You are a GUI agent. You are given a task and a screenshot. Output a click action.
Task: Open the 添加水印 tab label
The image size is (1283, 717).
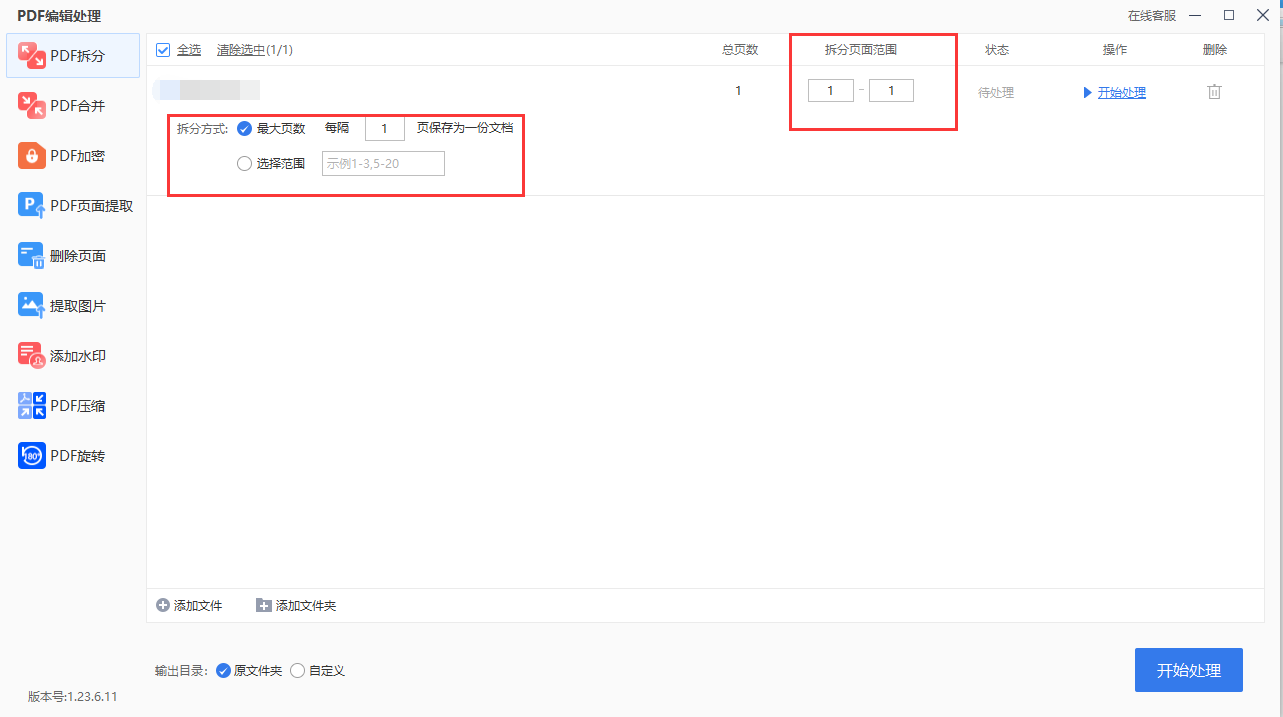point(78,356)
